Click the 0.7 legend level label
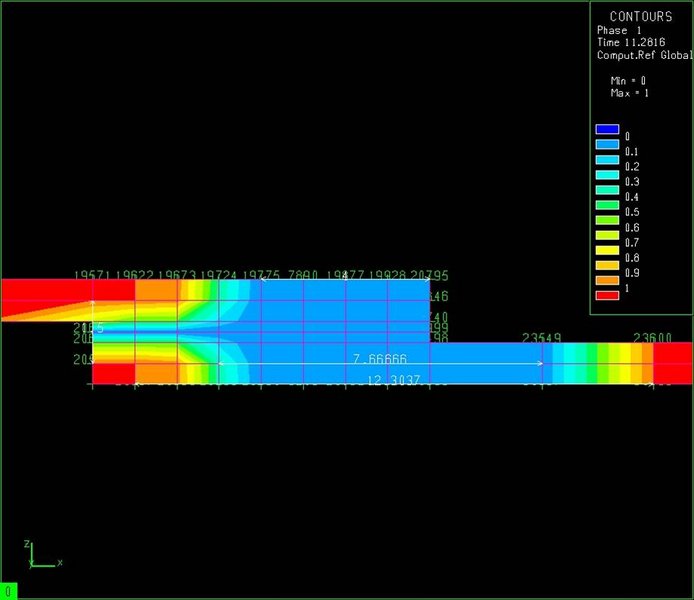This screenshot has height=600, width=694. pos(632,242)
